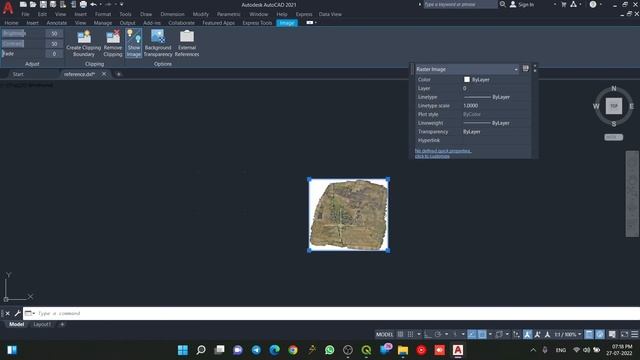Open the Windows Start menu
Screen dimensions: 640x360
click(x=182, y=350)
